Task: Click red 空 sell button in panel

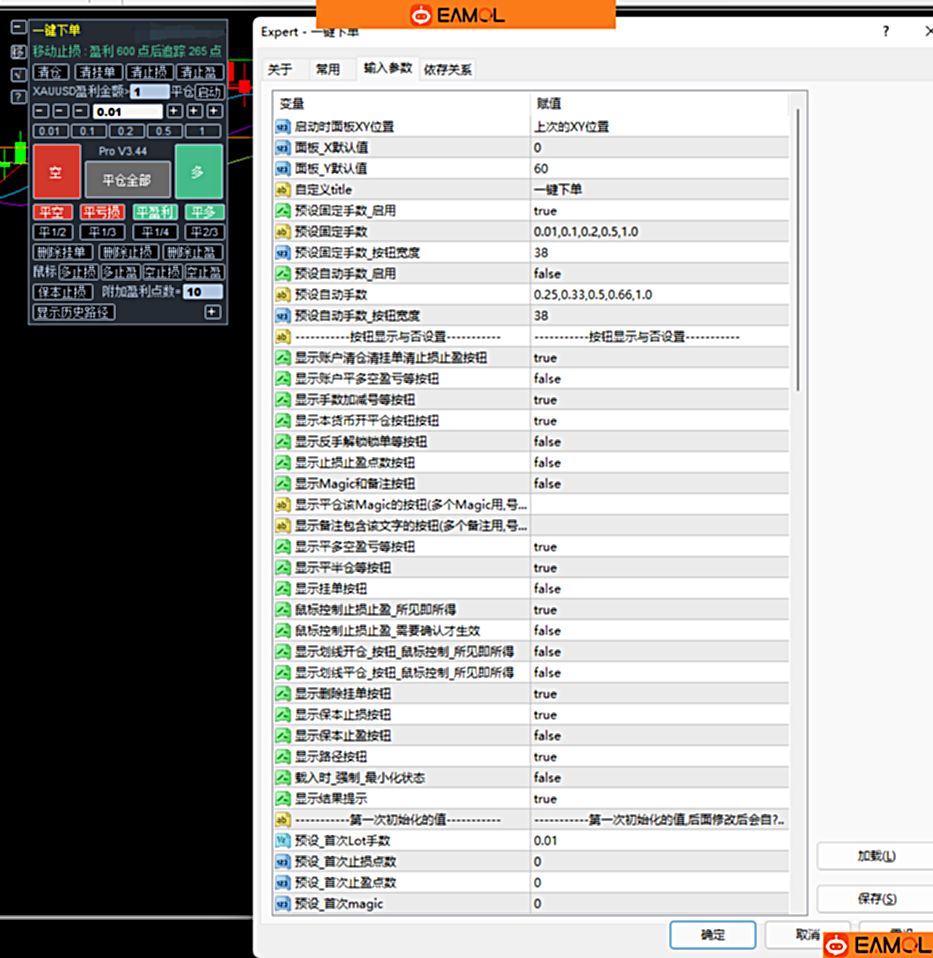Action: pyautogui.click(x=56, y=172)
